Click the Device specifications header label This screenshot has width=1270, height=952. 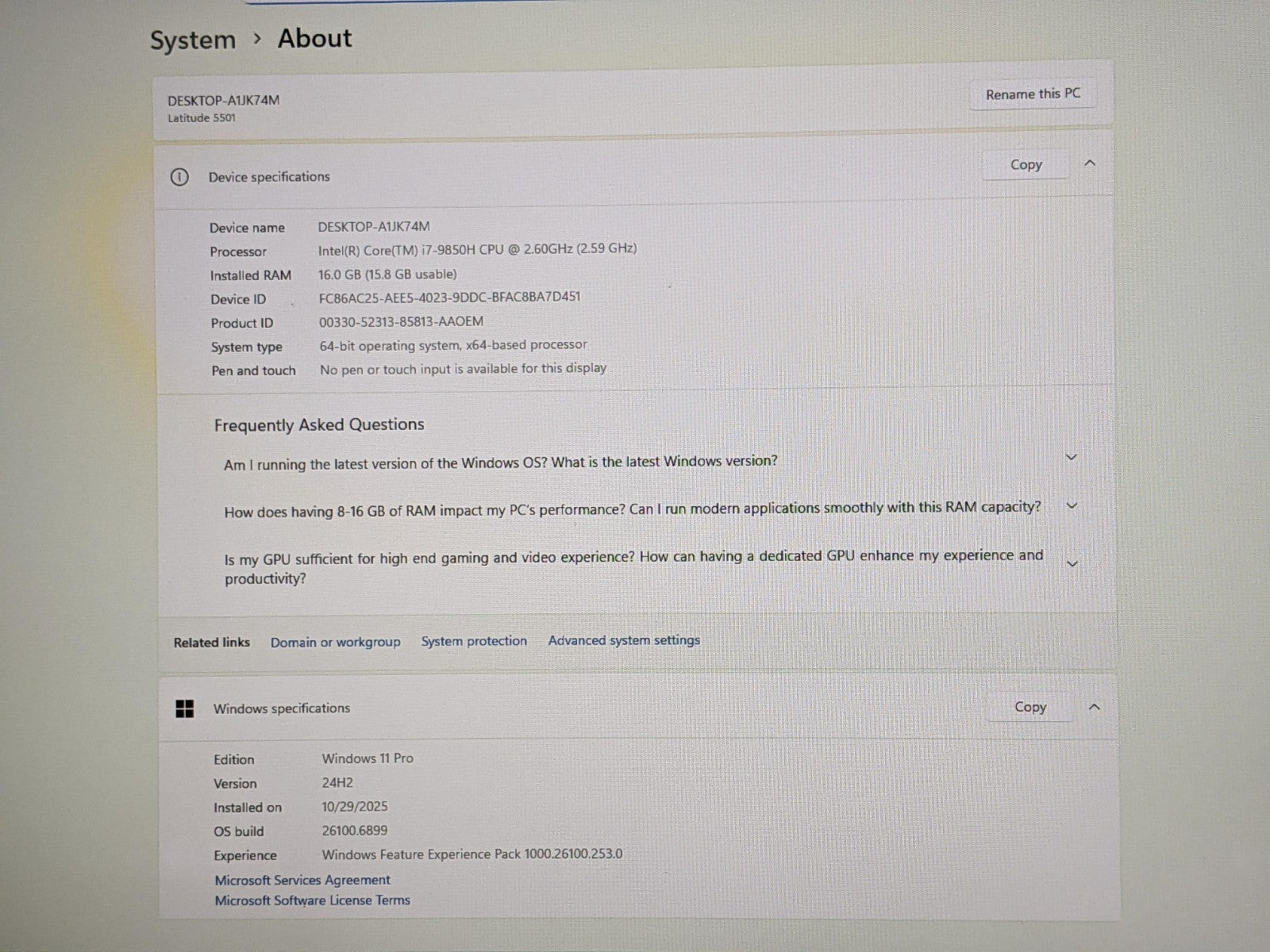269,177
